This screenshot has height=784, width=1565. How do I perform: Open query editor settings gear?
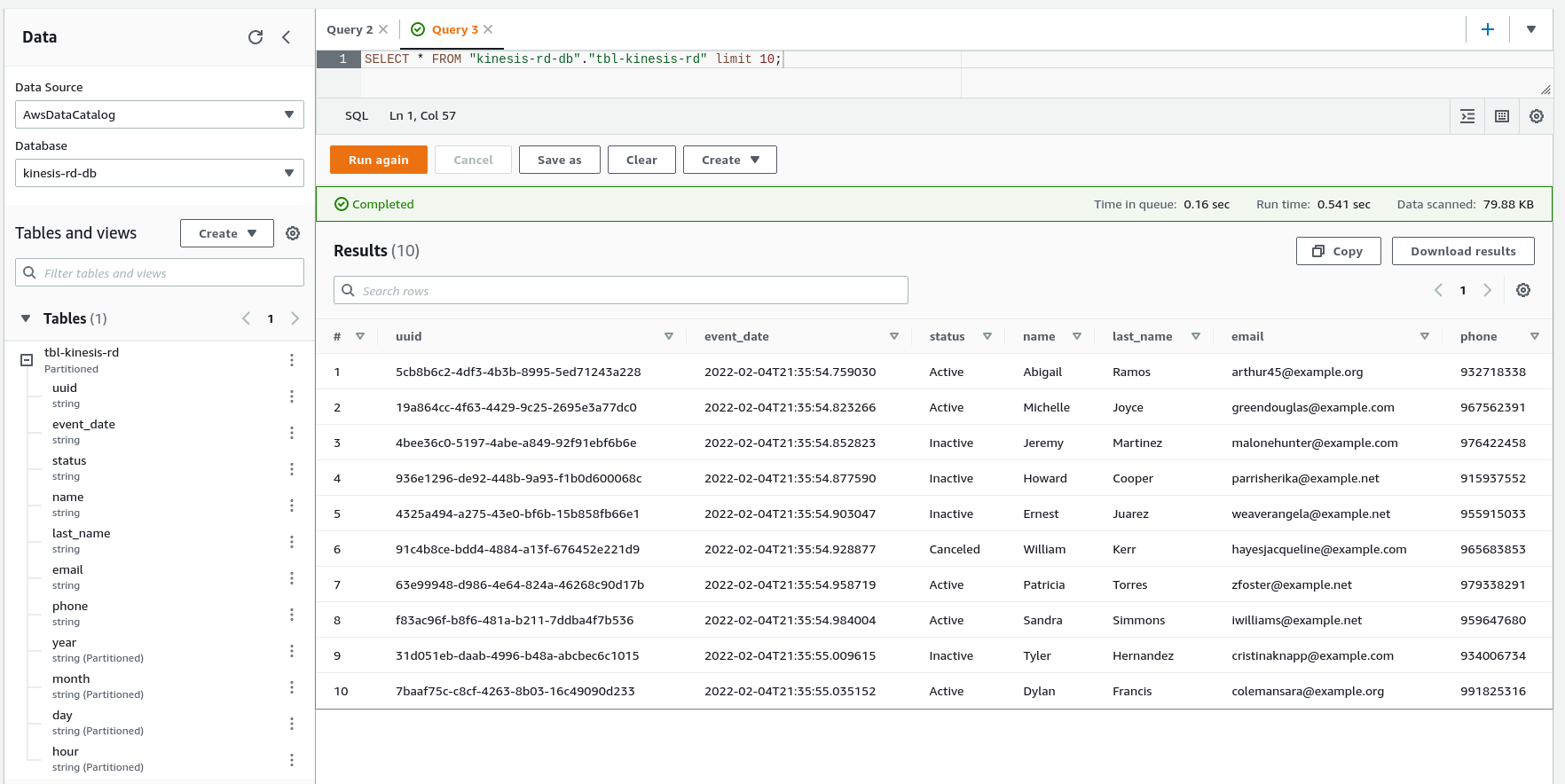pos(1537,116)
